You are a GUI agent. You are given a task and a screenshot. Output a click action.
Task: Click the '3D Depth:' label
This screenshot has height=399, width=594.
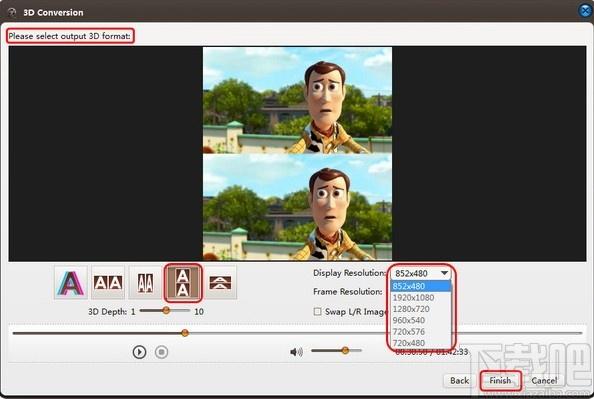tap(107, 311)
